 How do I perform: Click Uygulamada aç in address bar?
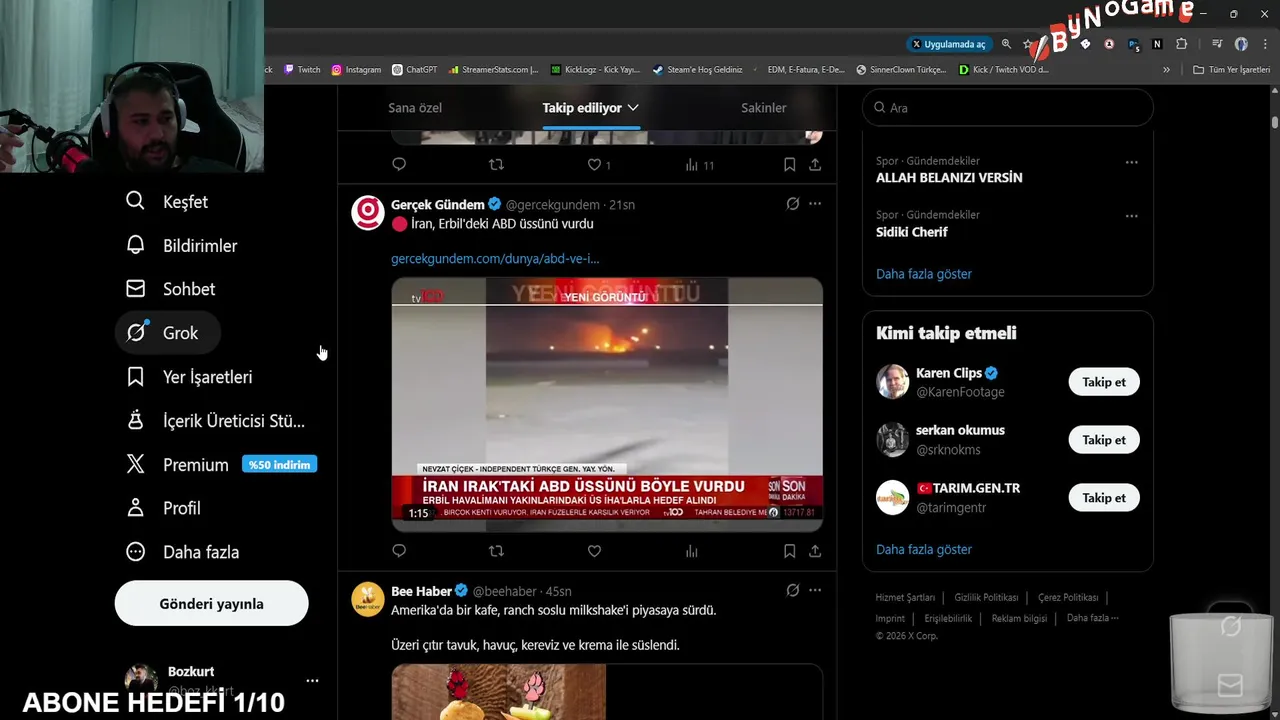point(948,44)
